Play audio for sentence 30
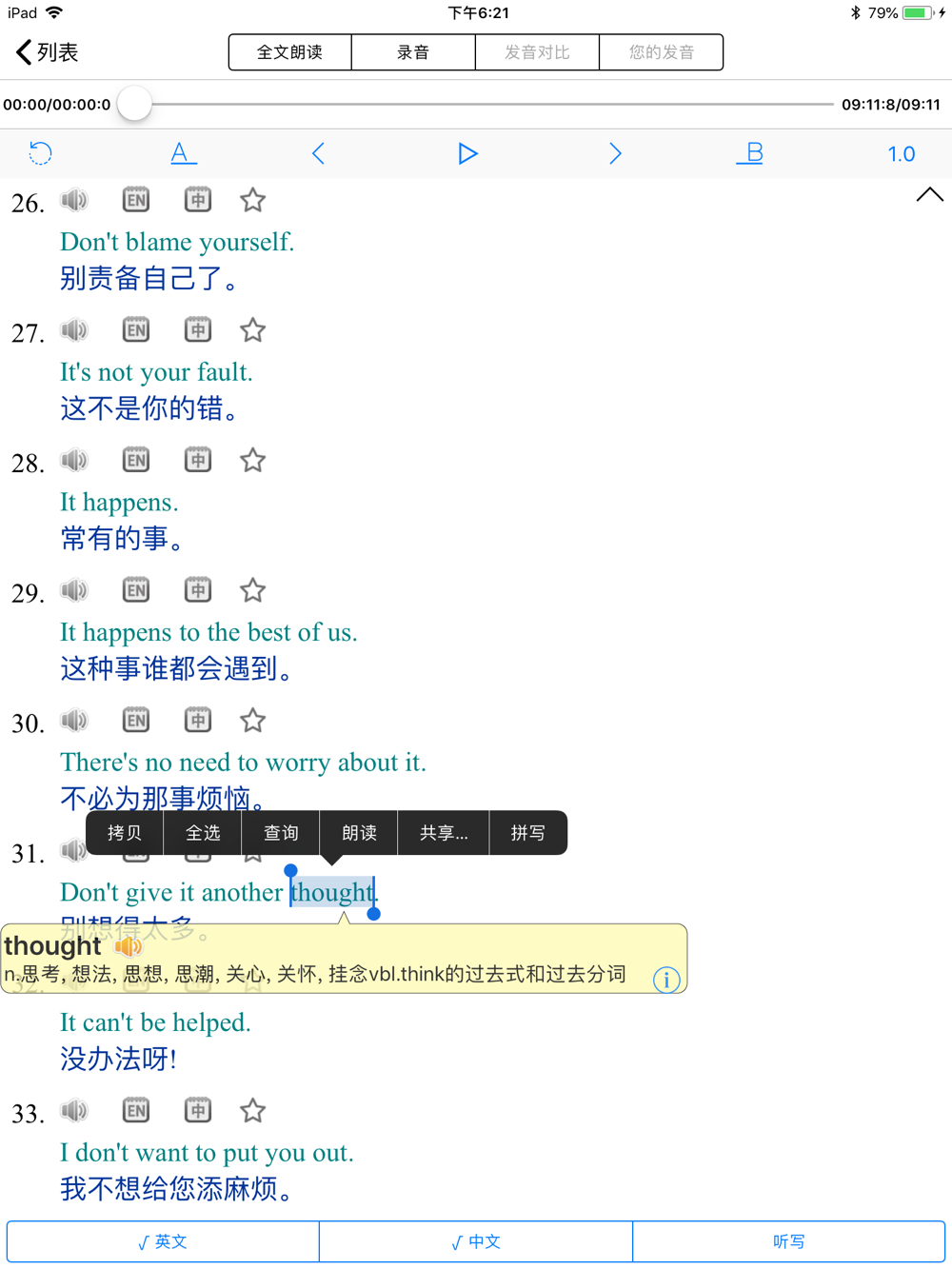The image size is (952, 1269). pyautogui.click(x=74, y=721)
